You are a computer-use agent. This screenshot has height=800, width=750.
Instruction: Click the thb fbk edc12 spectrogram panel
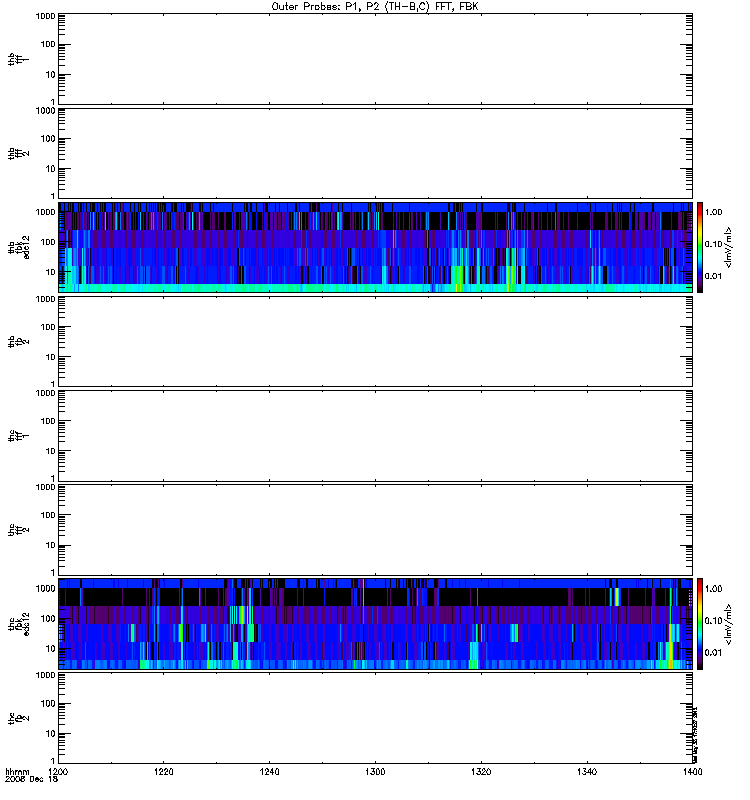click(x=375, y=247)
